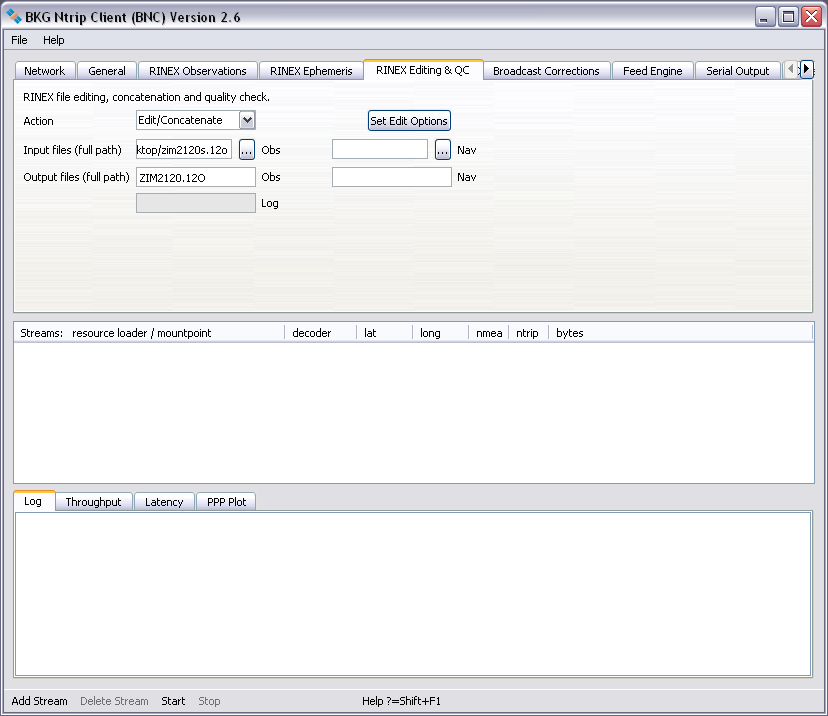Viewport: 828px width, 716px height.
Task: Open the Help menu
Action: [x=53, y=40]
